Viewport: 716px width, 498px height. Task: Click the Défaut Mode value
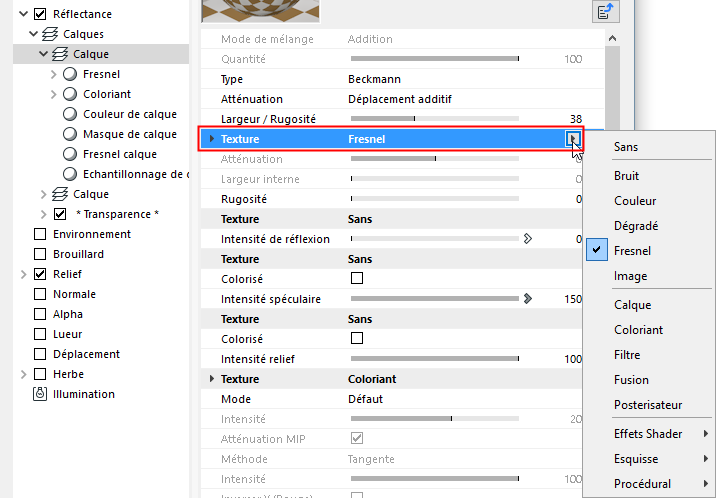365,399
